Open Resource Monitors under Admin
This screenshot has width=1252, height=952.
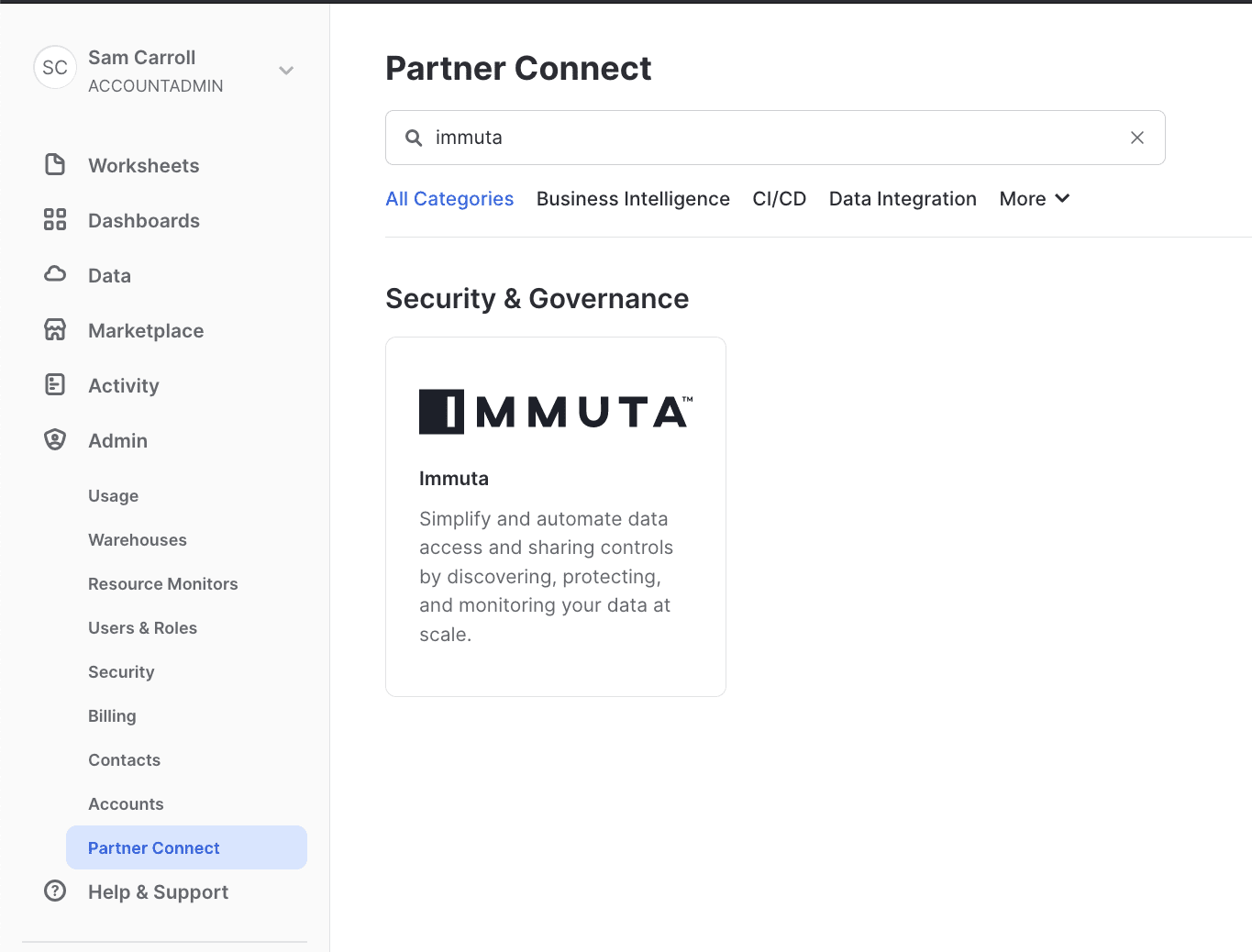(x=162, y=584)
